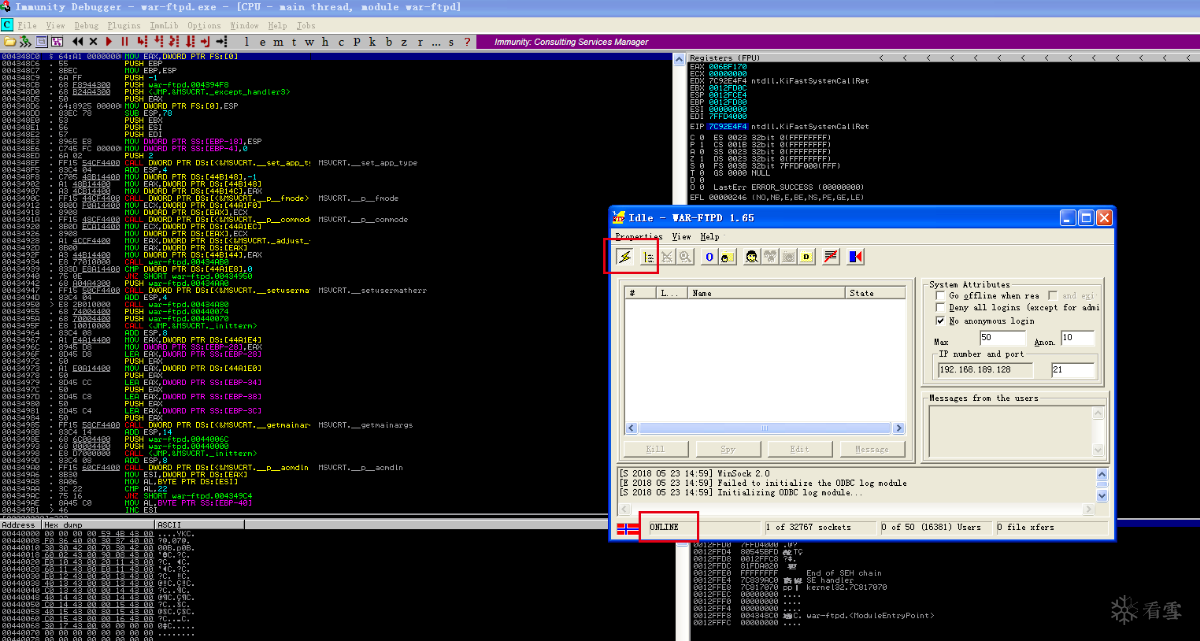Uncheck 'No anonymous login' checkbox
This screenshot has height=641, width=1200.
click(940, 321)
